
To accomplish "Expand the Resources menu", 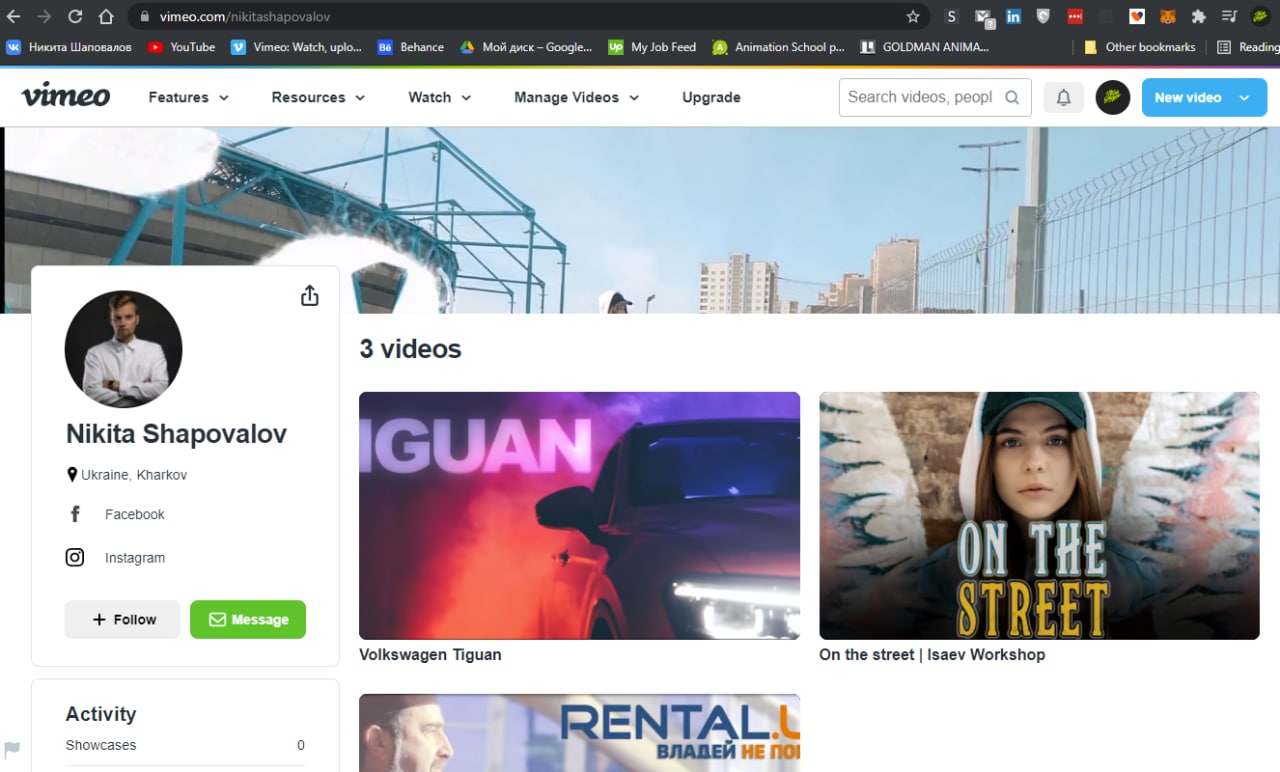I will (318, 97).
